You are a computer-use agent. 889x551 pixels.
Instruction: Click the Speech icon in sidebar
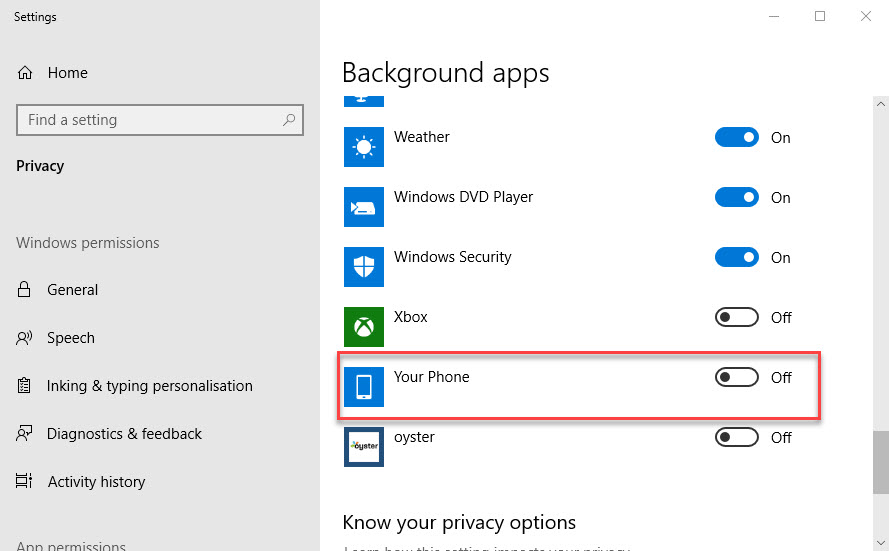[x=24, y=338]
